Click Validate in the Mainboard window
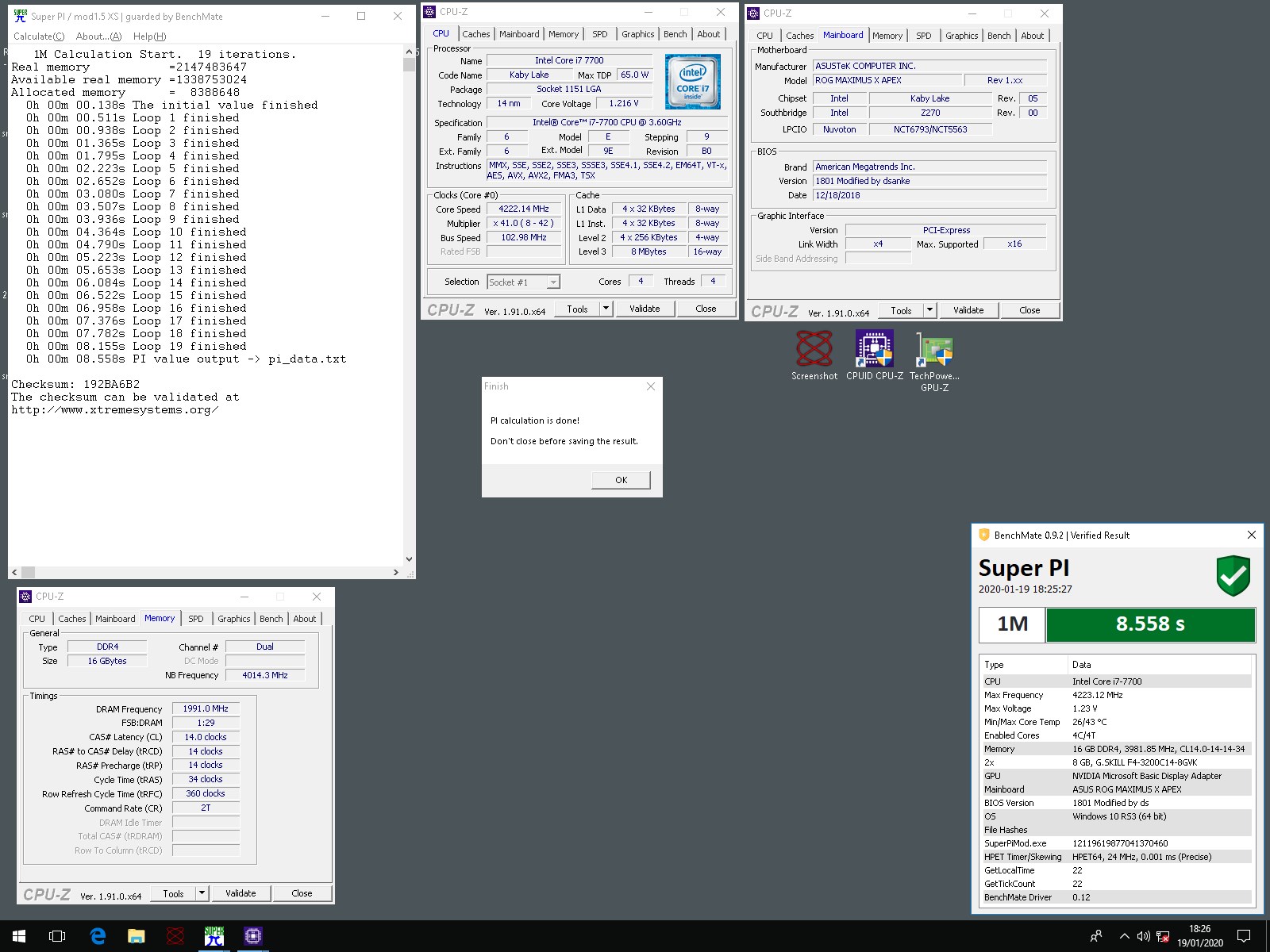 [x=968, y=310]
